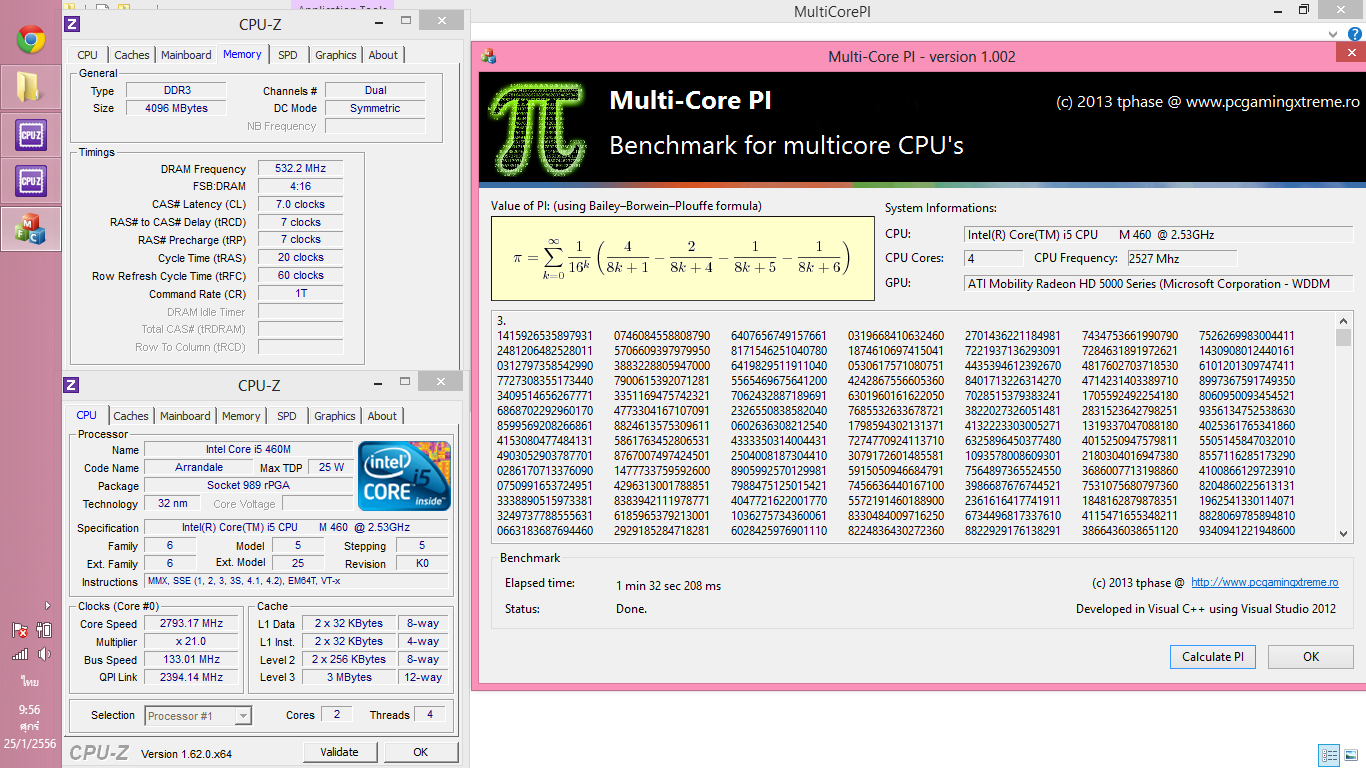Activate the Multi-Core PI taskbar icon
The height and width of the screenshot is (768, 1366).
click(30, 228)
